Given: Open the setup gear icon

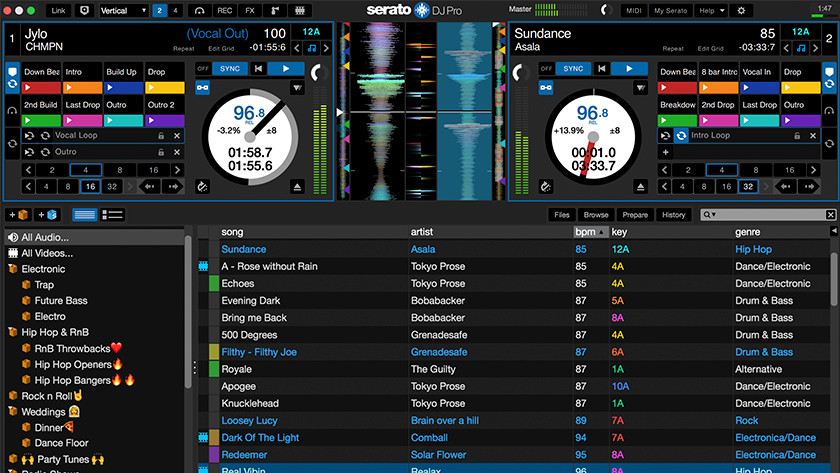Looking at the screenshot, I should (741, 10).
